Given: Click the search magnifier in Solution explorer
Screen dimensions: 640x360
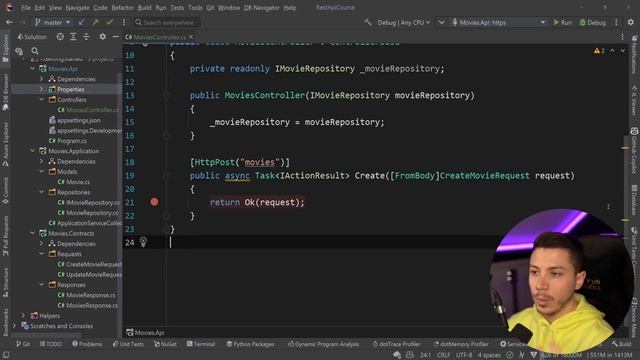Looking at the screenshot, I should (x=35, y=51).
